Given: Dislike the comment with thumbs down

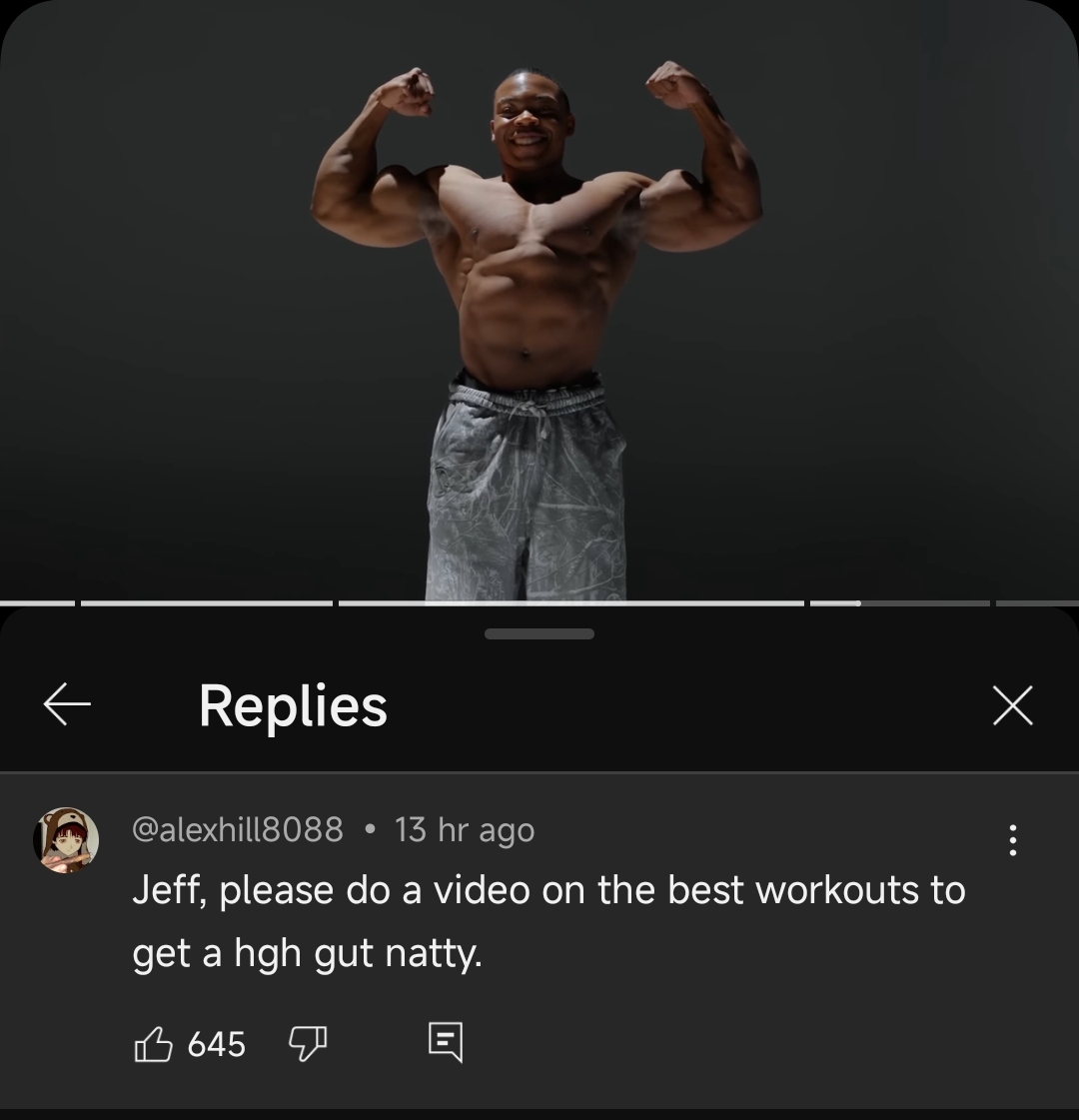Looking at the screenshot, I should click(308, 1044).
